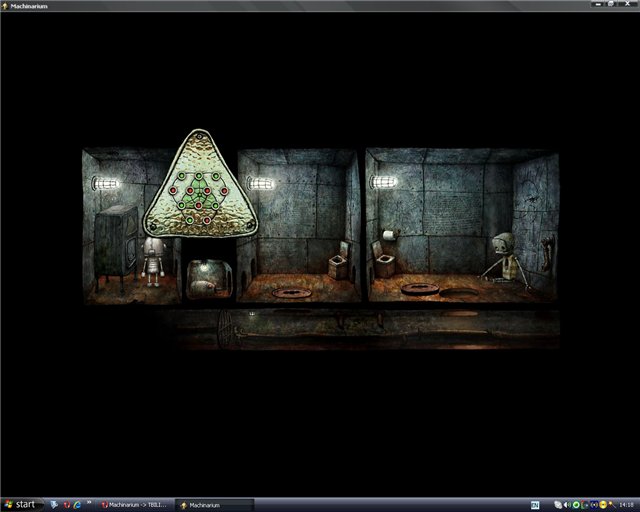Click the toilet in the middle cell
This screenshot has width=640, height=512.
(x=339, y=261)
